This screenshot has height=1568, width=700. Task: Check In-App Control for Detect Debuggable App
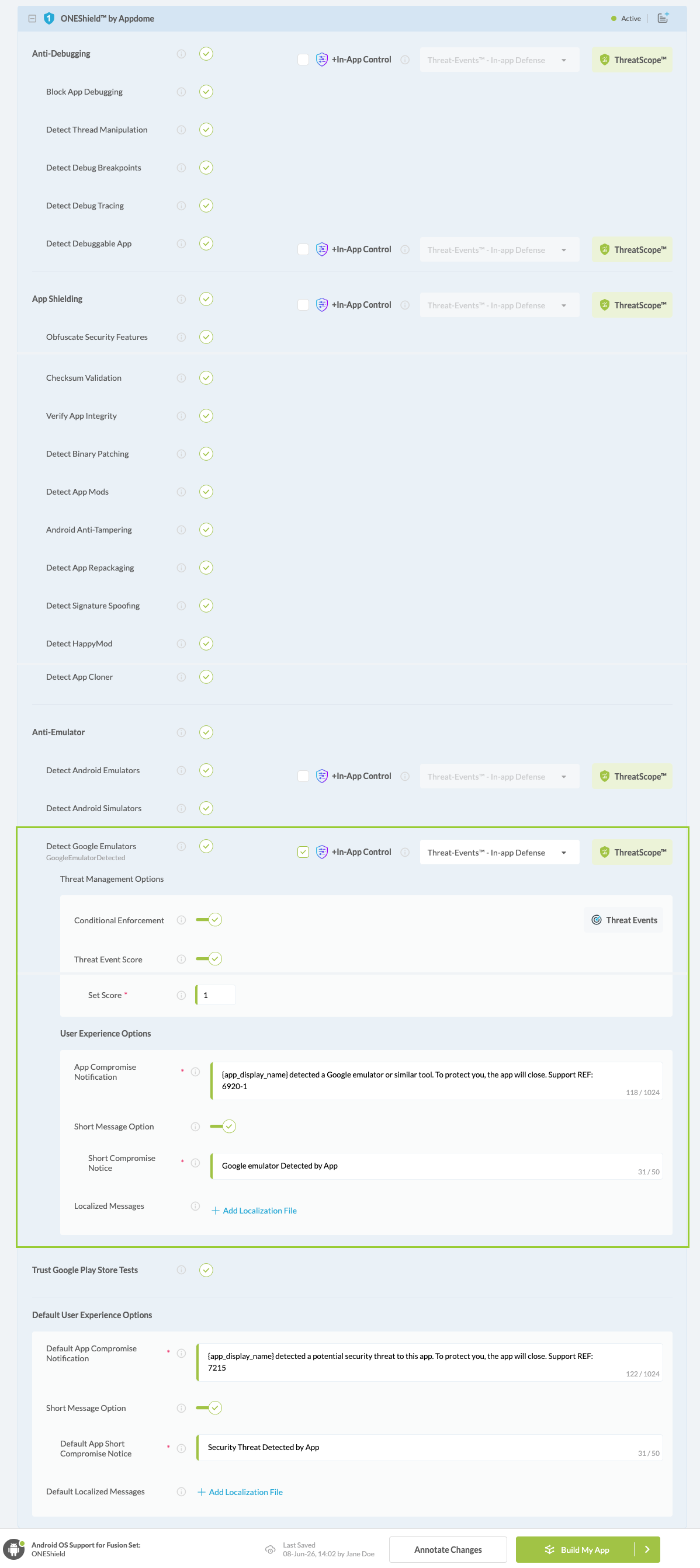pos(303,249)
